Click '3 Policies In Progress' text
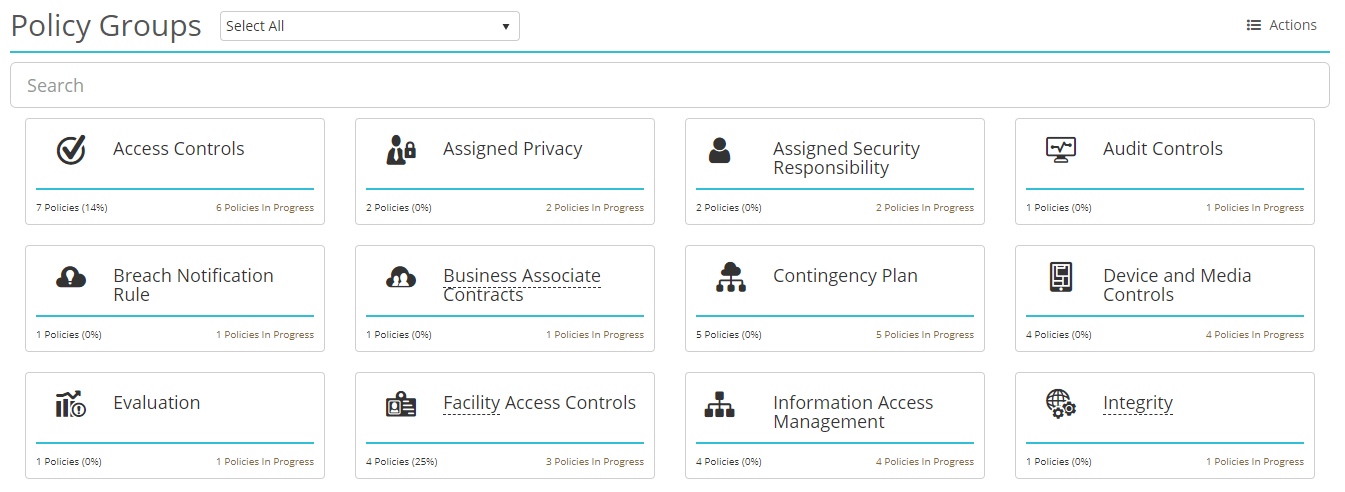 (x=595, y=462)
